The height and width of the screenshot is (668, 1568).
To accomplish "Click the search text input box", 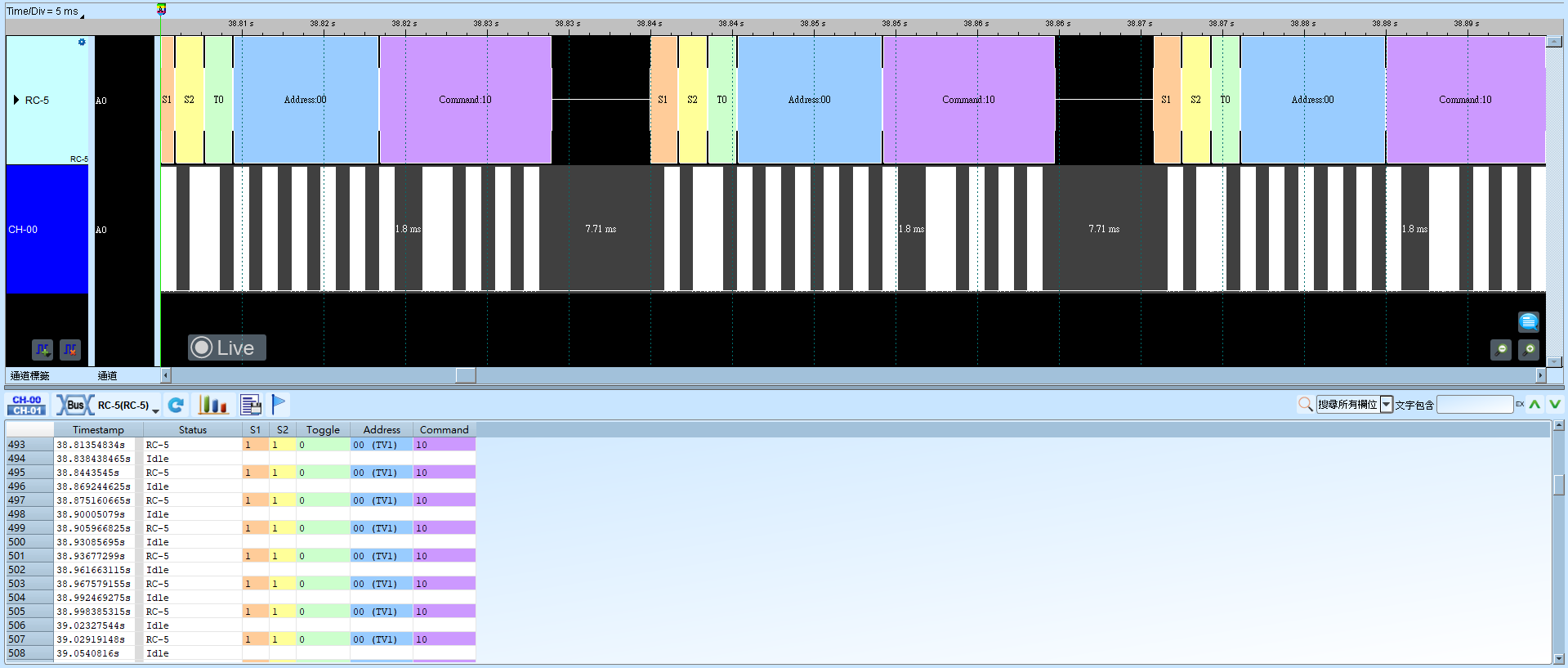I will point(1475,405).
